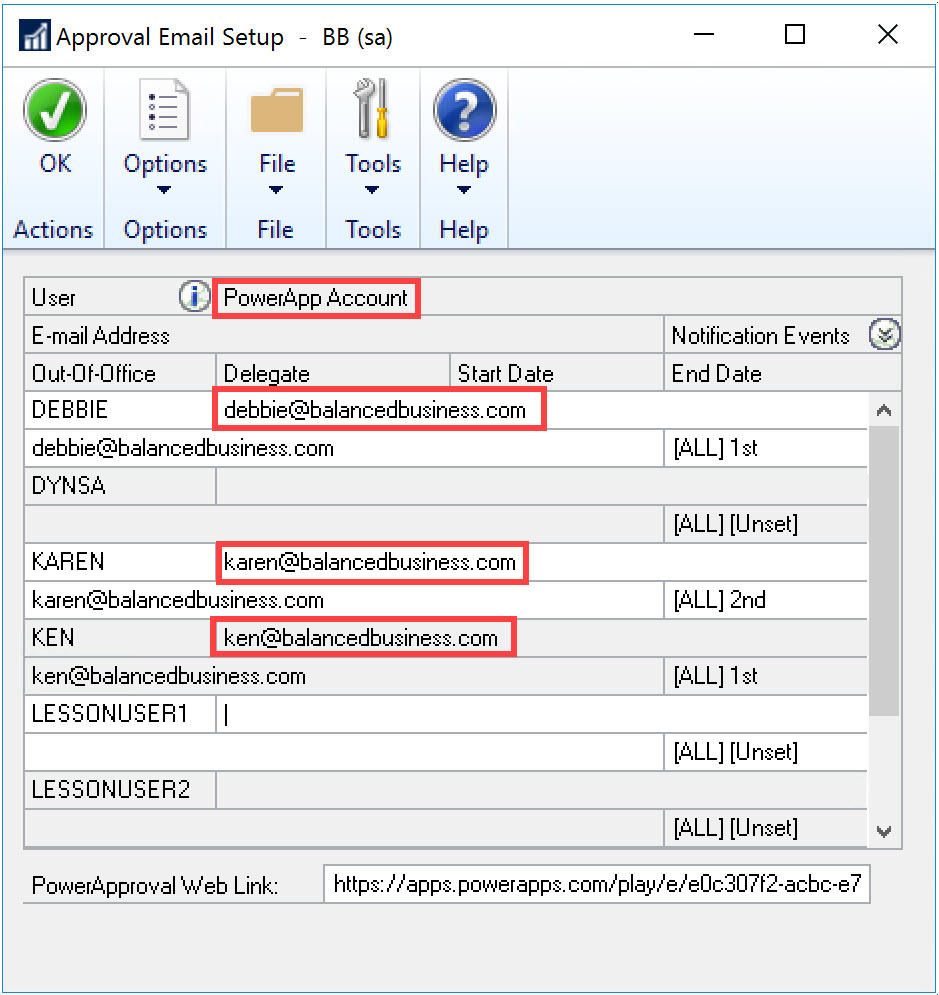Open the File dropdown arrow

pyautogui.click(x=276, y=190)
